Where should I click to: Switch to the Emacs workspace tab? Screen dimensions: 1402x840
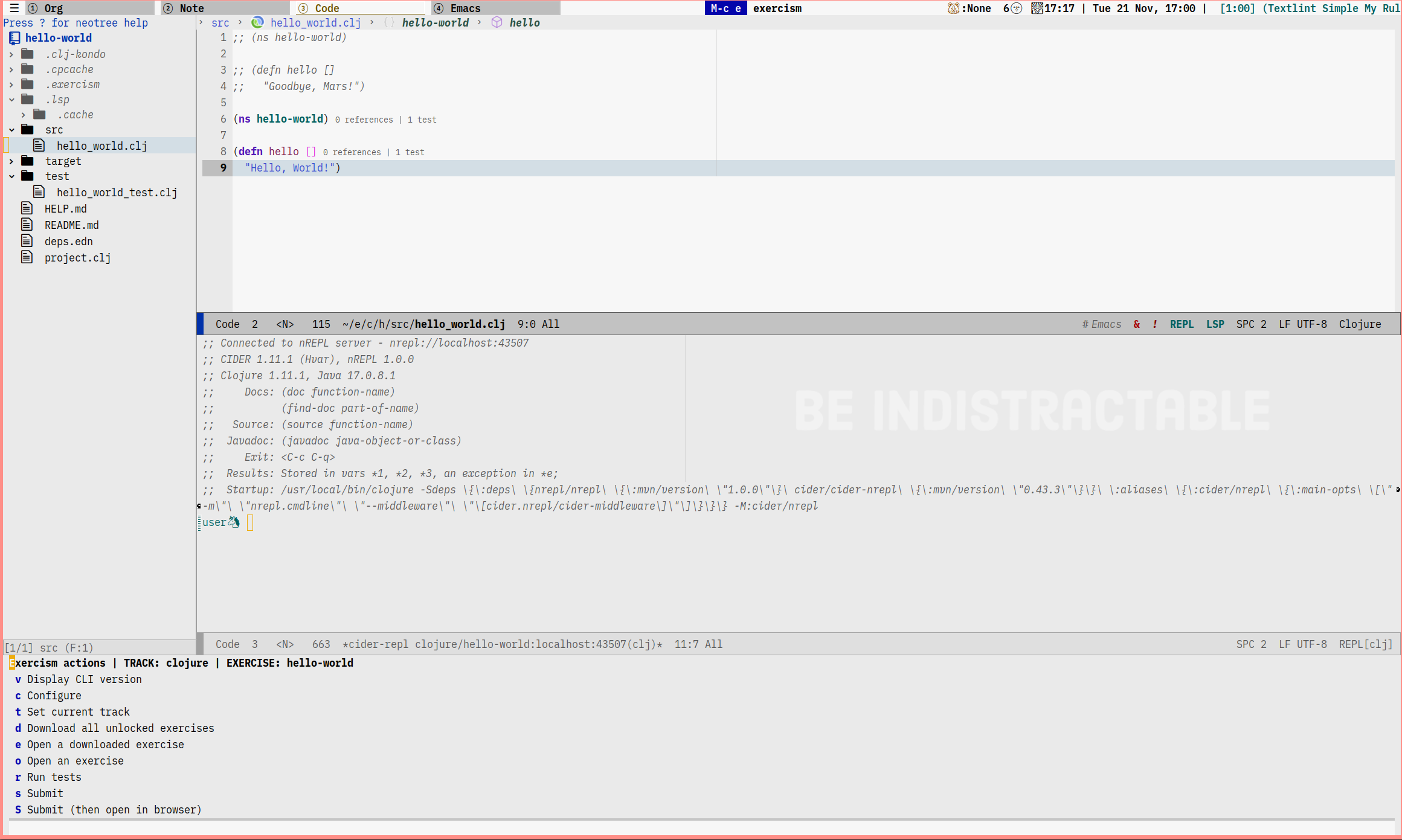click(x=495, y=8)
